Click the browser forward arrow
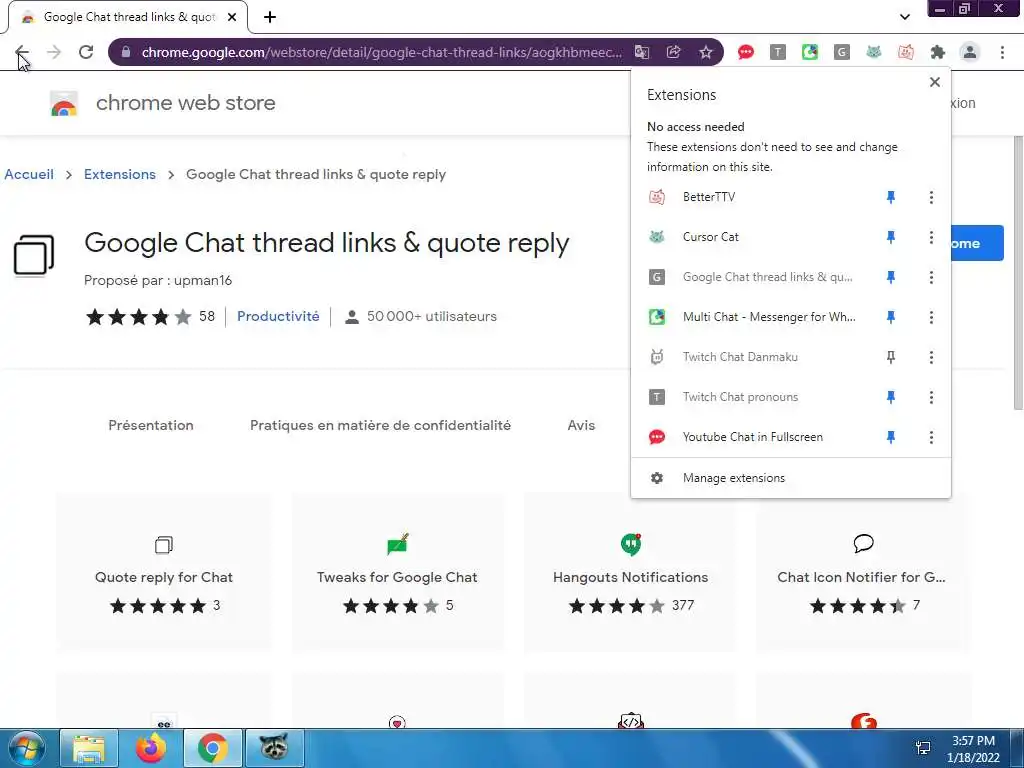 tap(54, 52)
